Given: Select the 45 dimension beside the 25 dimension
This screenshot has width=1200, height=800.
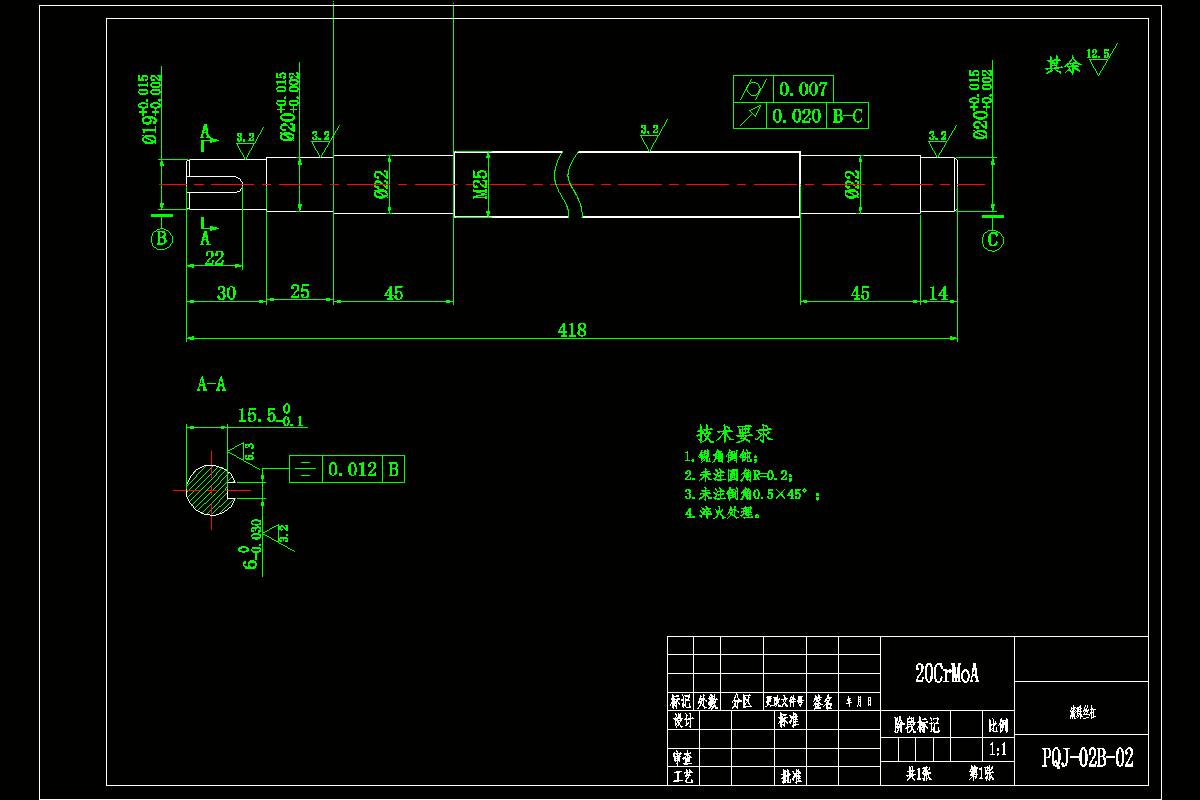Looking at the screenshot, I should coord(394,292).
